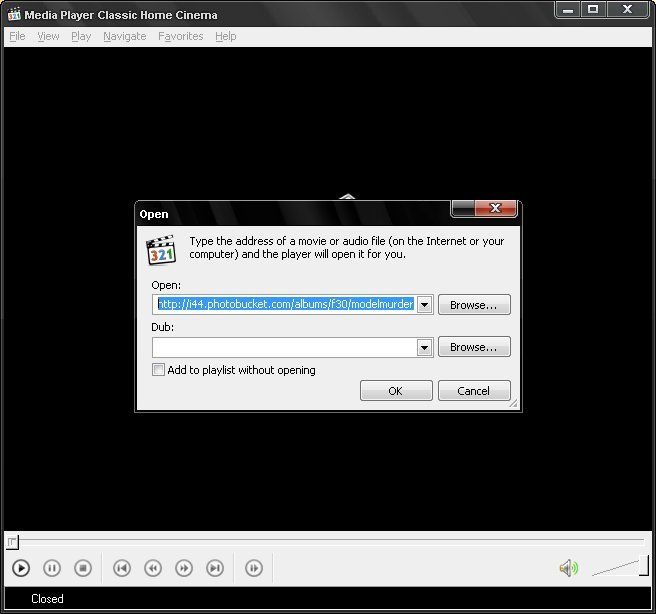
Task: Click the Pause playback icon
Action: [52, 568]
